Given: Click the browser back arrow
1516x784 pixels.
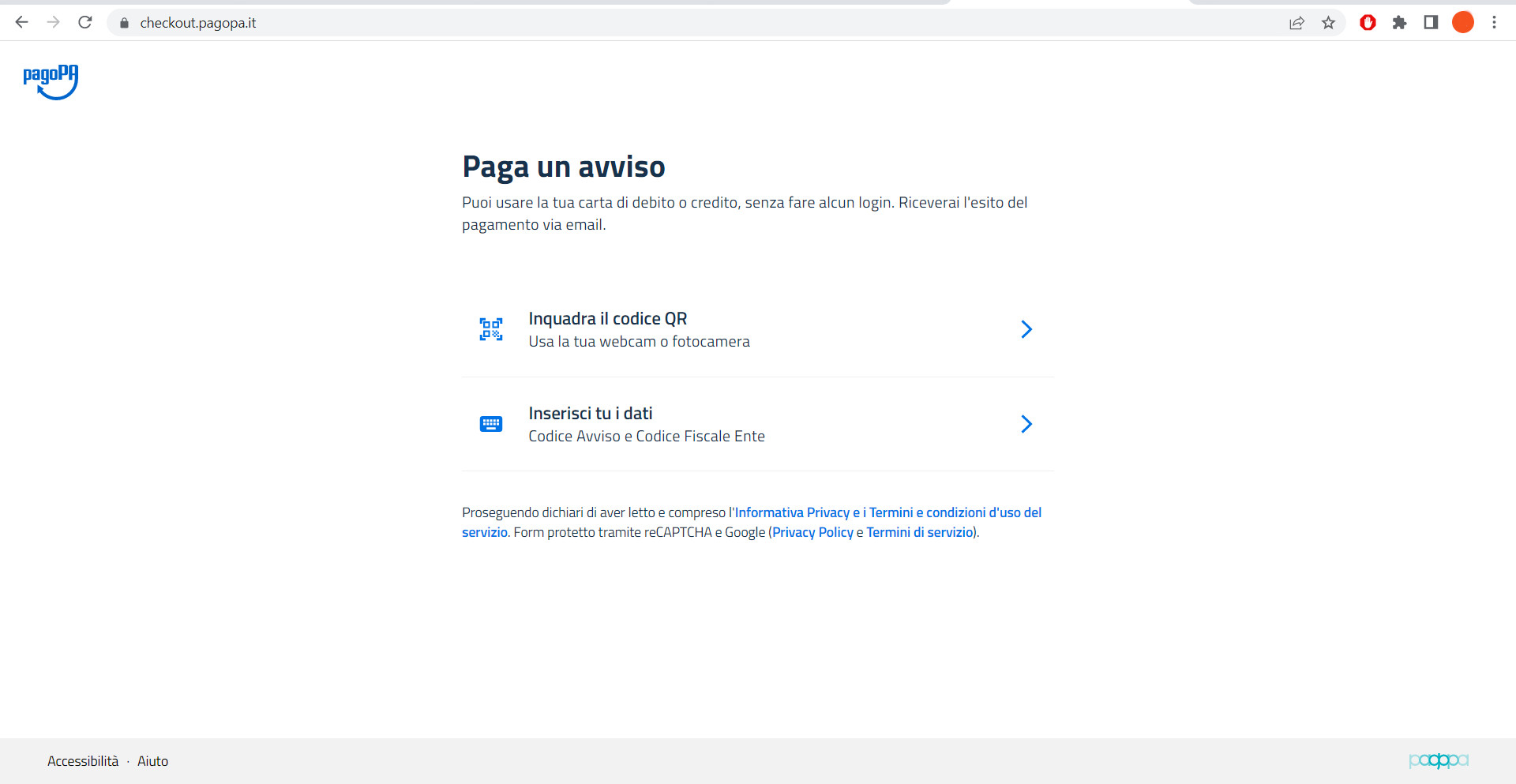Looking at the screenshot, I should pos(22,23).
